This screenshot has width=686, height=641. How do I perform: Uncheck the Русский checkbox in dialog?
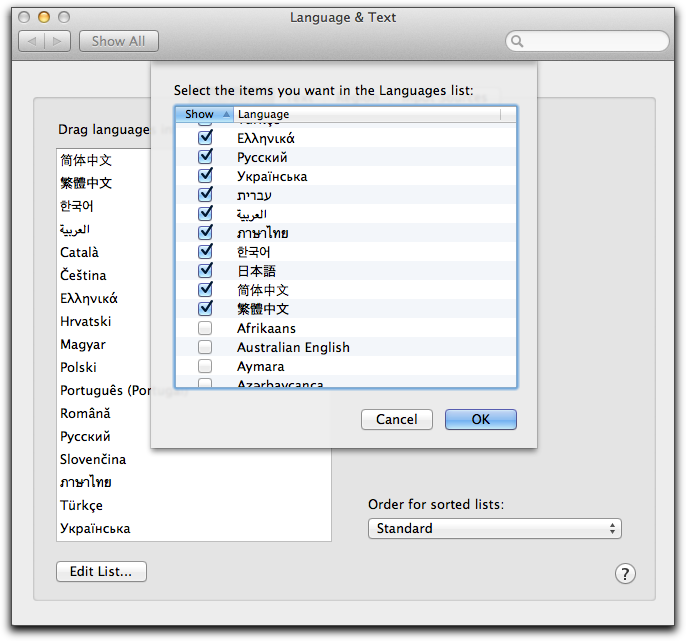(x=205, y=157)
